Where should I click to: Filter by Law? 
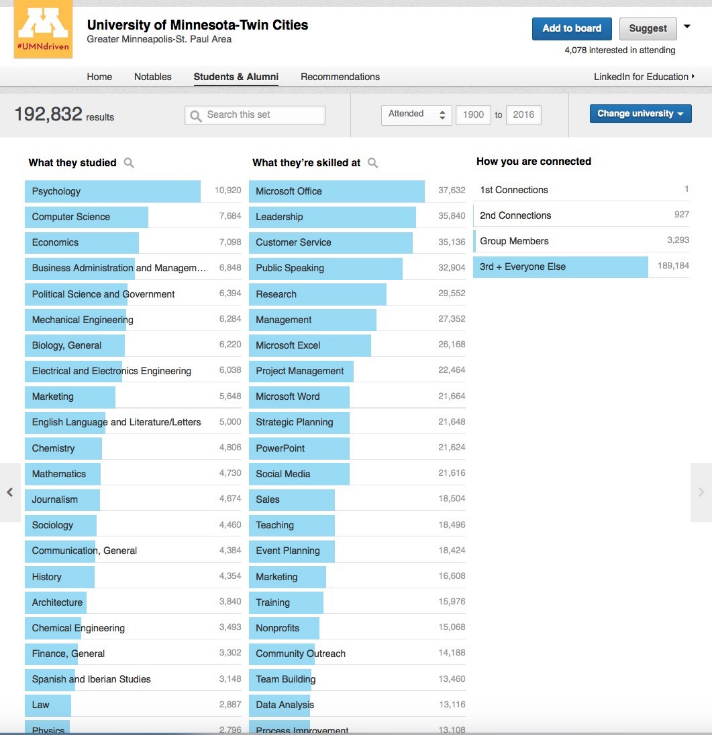pos(133,705)
